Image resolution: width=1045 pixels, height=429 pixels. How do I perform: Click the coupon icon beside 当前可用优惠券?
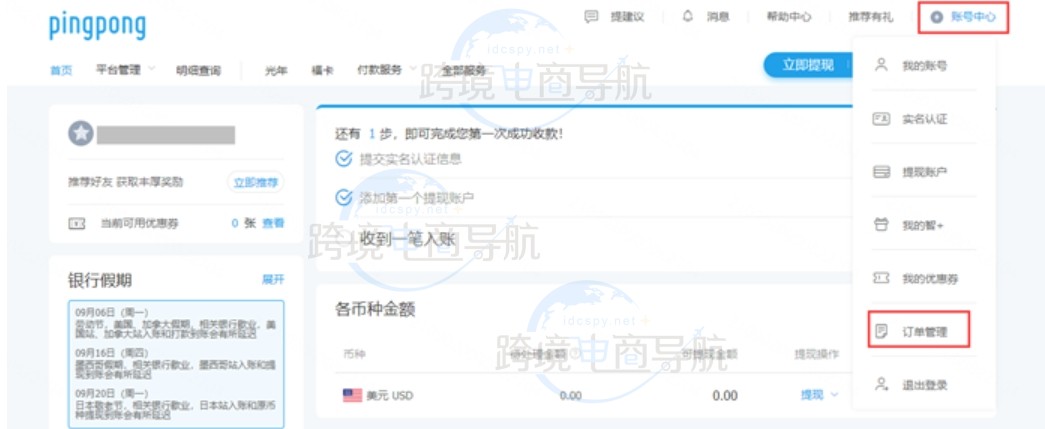click(x=77, y=224)
